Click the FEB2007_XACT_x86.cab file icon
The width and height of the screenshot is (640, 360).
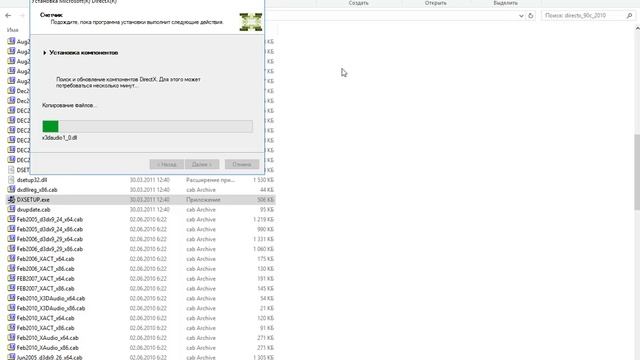click(11, 288)
